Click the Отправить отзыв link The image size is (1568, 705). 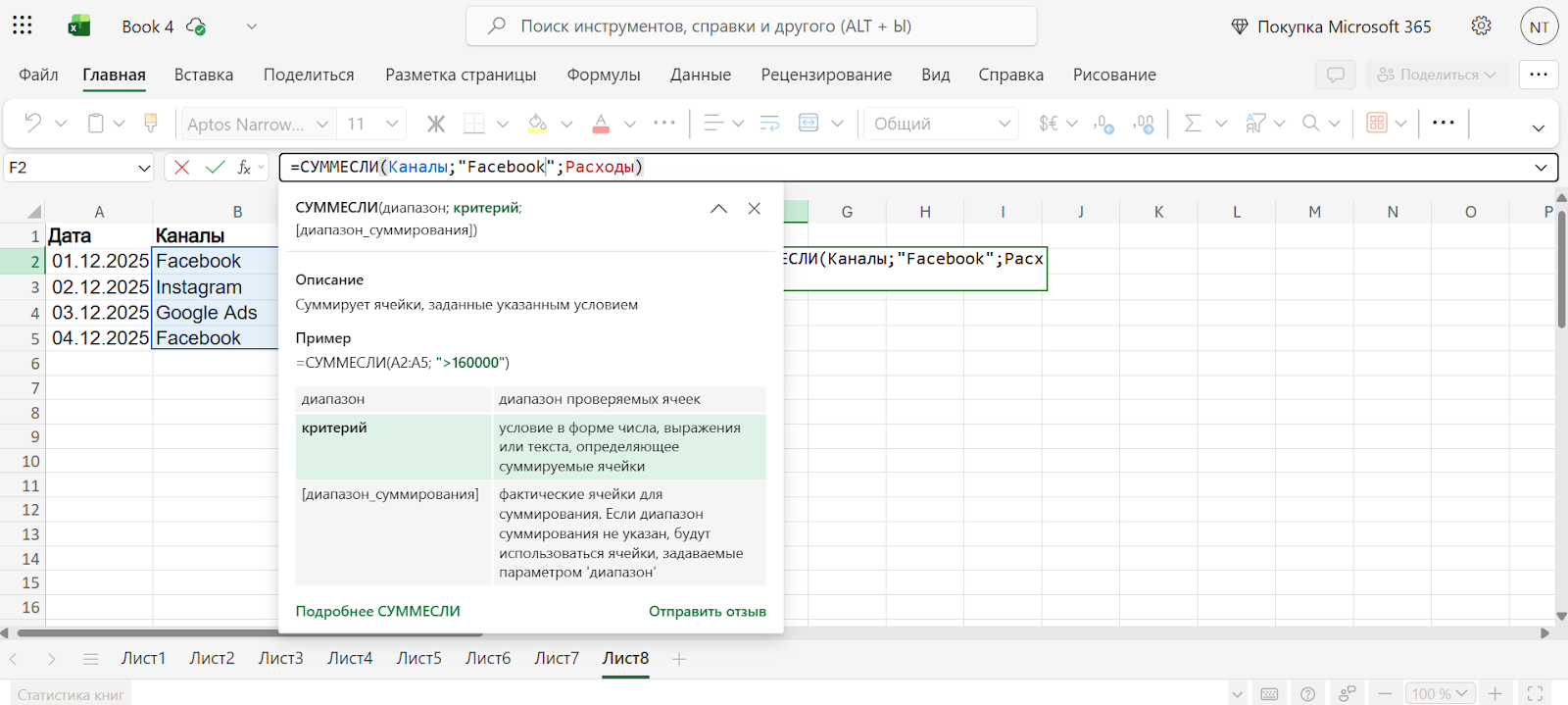pyautogui.click(x=707, y=611)
